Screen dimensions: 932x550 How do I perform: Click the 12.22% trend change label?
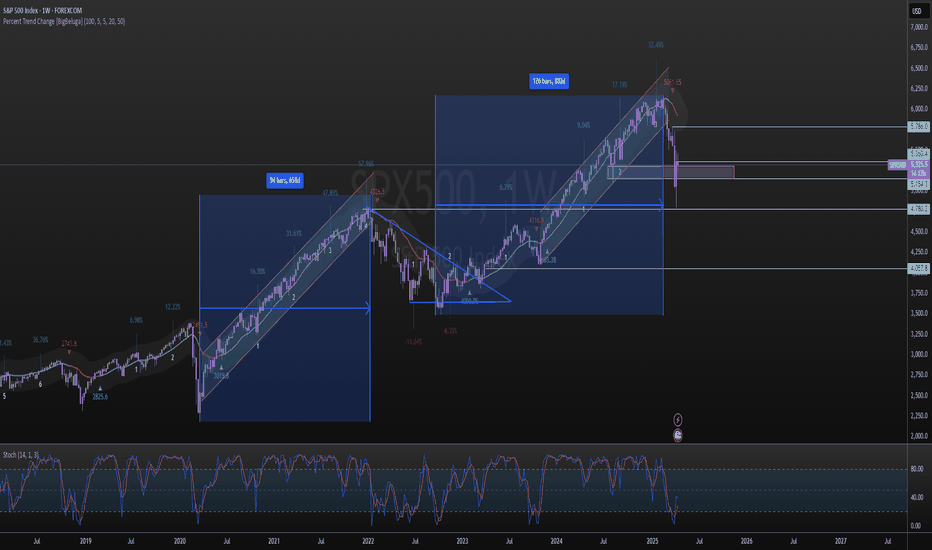[x=173, y=307]
